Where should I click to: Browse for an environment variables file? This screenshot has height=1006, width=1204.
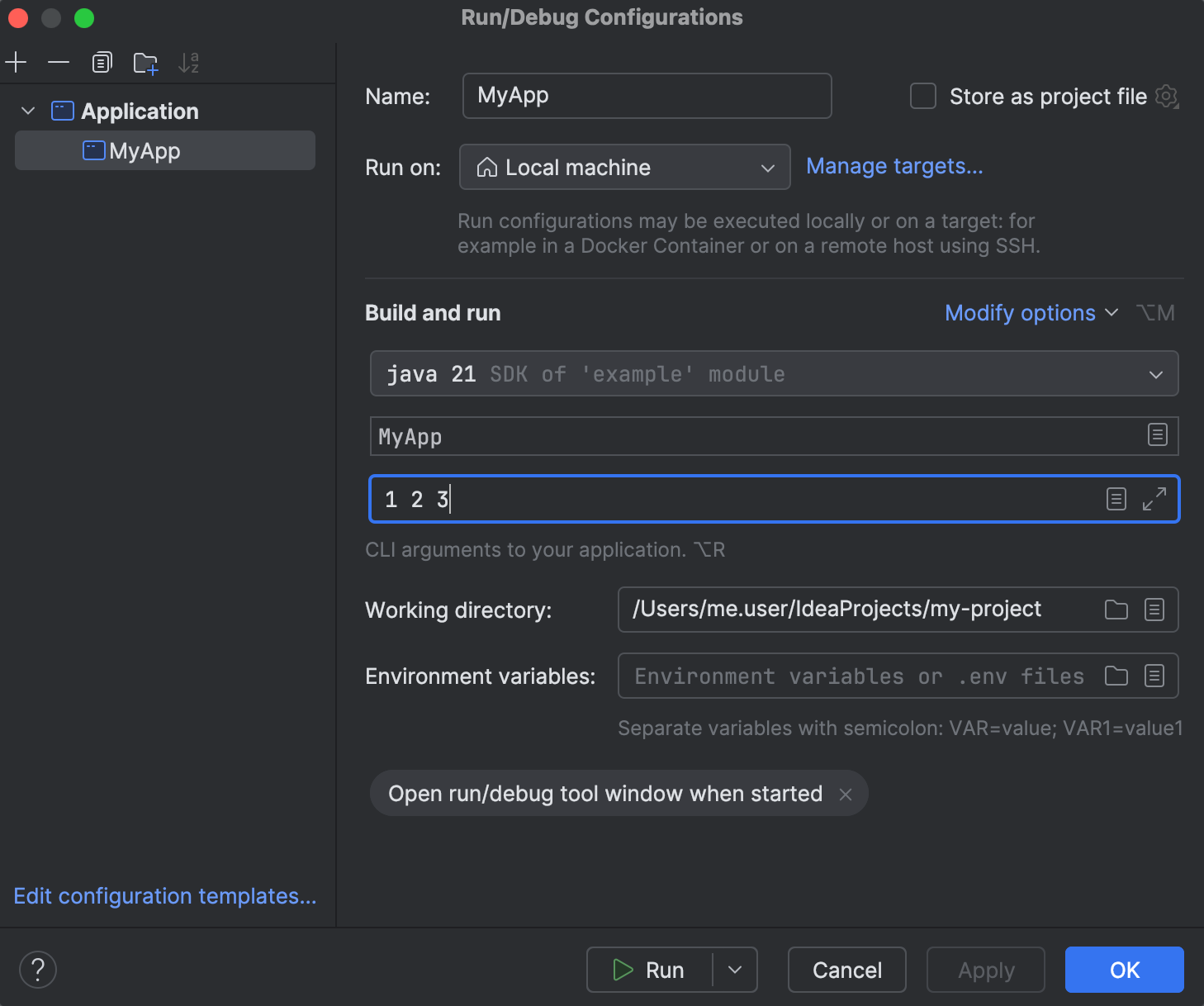1116,676
